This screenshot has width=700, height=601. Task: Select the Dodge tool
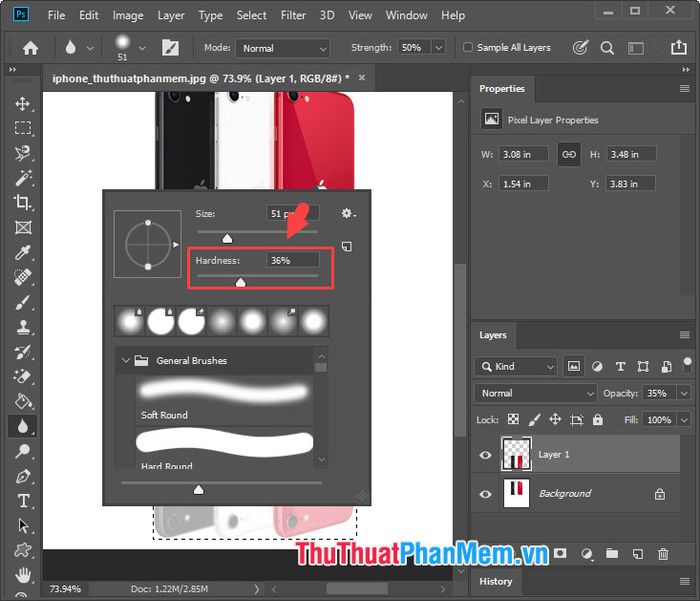point(22,451)
